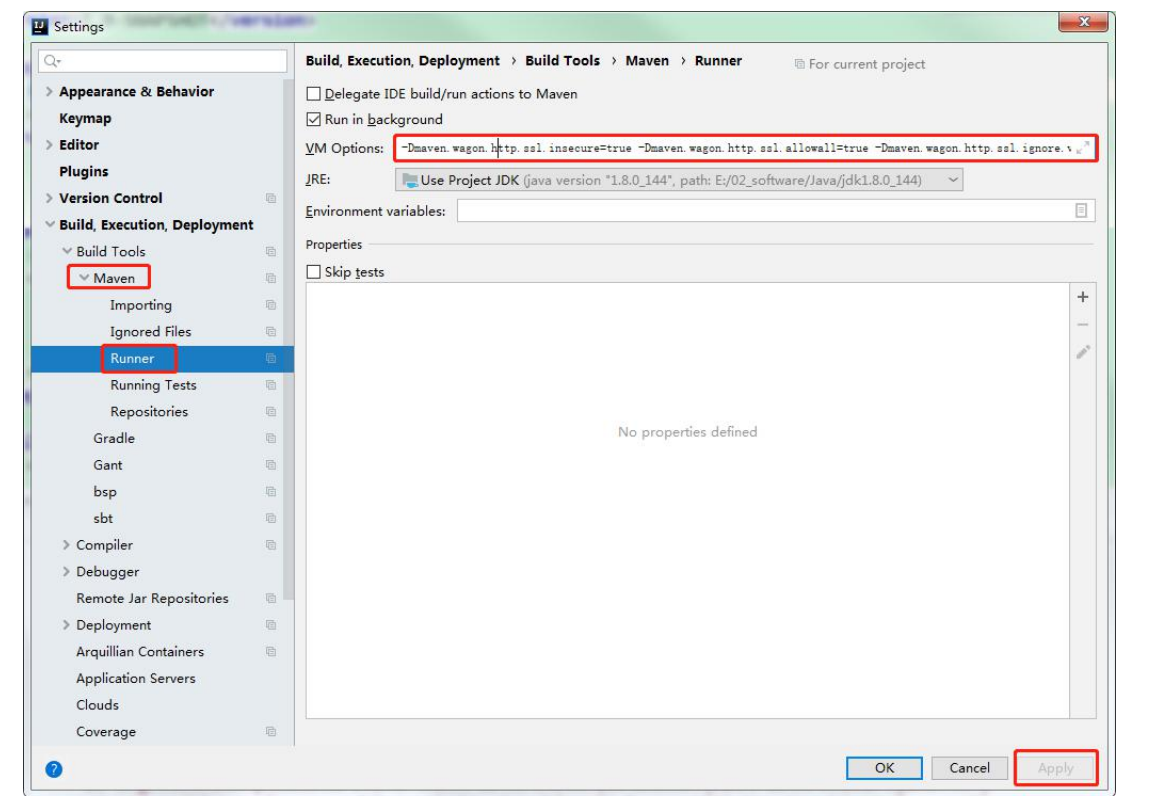1164x797 pixels.
Task: Click project-level icon next to sbt
Action: (271, 519)
